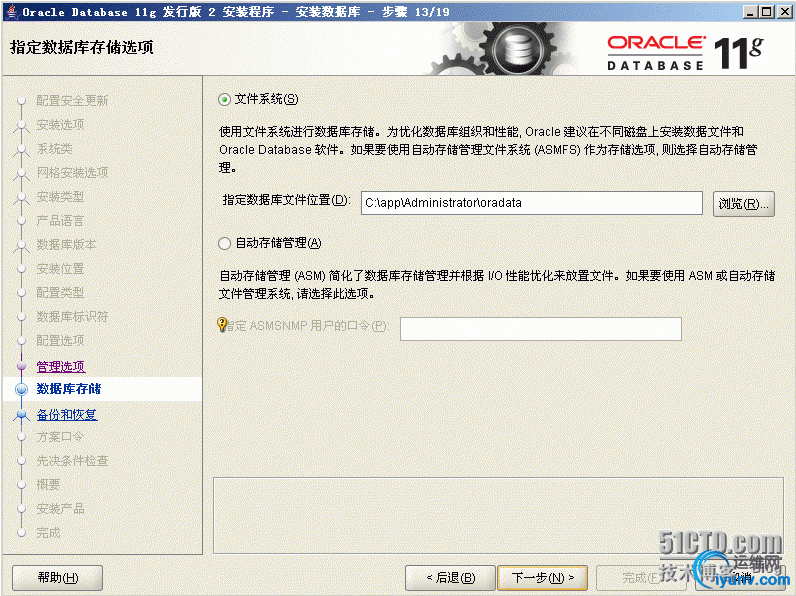
Task: Maximize the installer window
Action: [x=767, y=12]
